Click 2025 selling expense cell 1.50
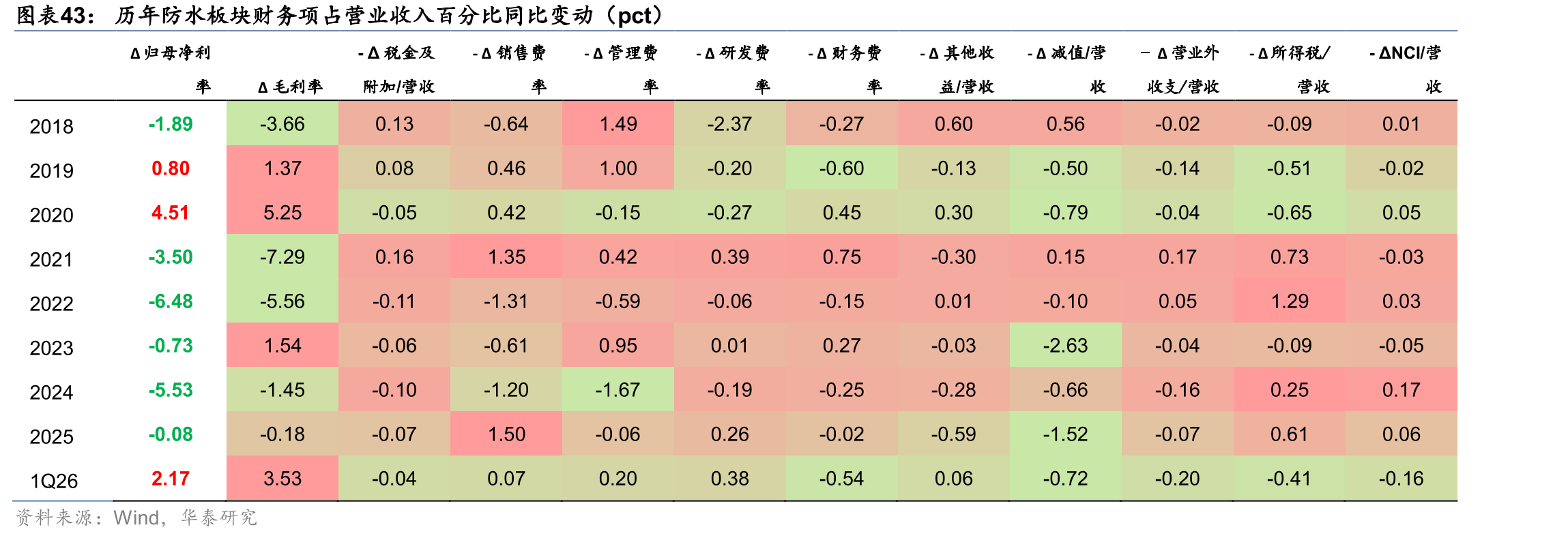 click(x=506, y=434)
